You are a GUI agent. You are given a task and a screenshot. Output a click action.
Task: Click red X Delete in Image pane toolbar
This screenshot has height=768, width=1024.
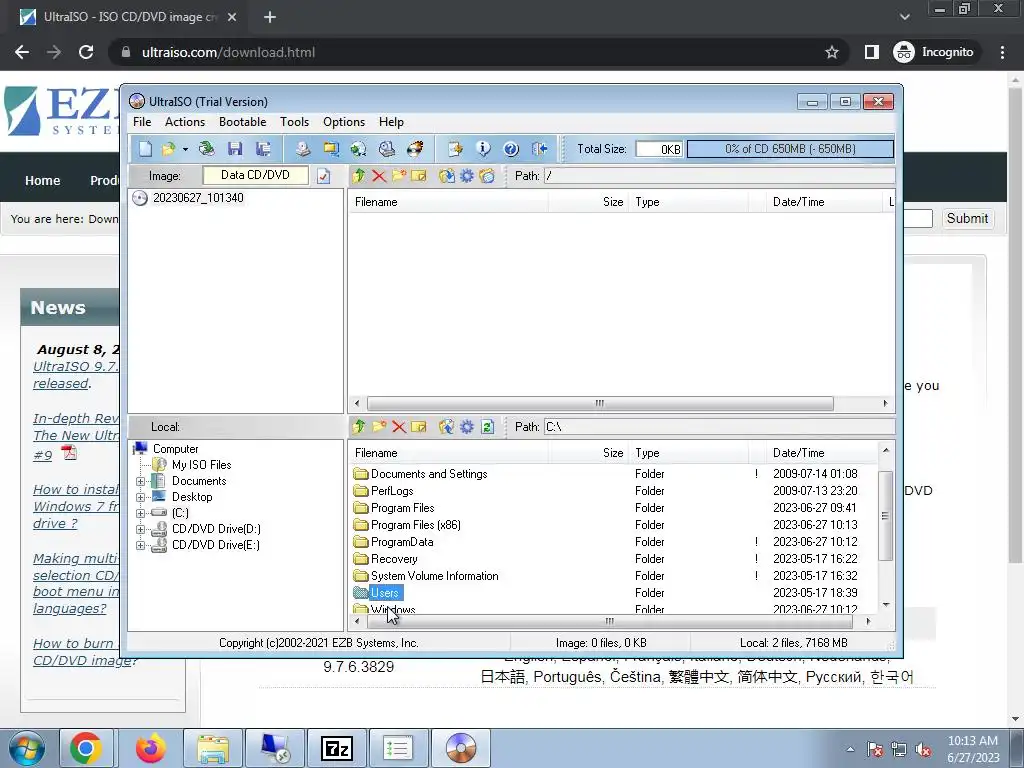379,176
